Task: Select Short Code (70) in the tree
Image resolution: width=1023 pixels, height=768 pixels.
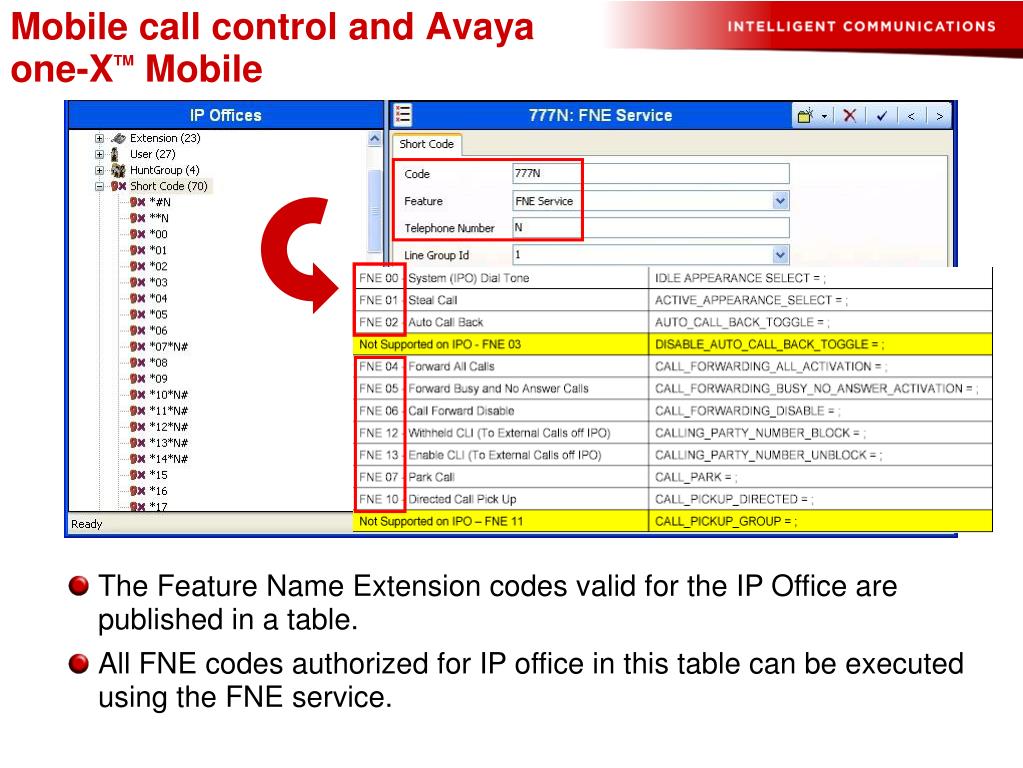Action: (x=168, y=187)
